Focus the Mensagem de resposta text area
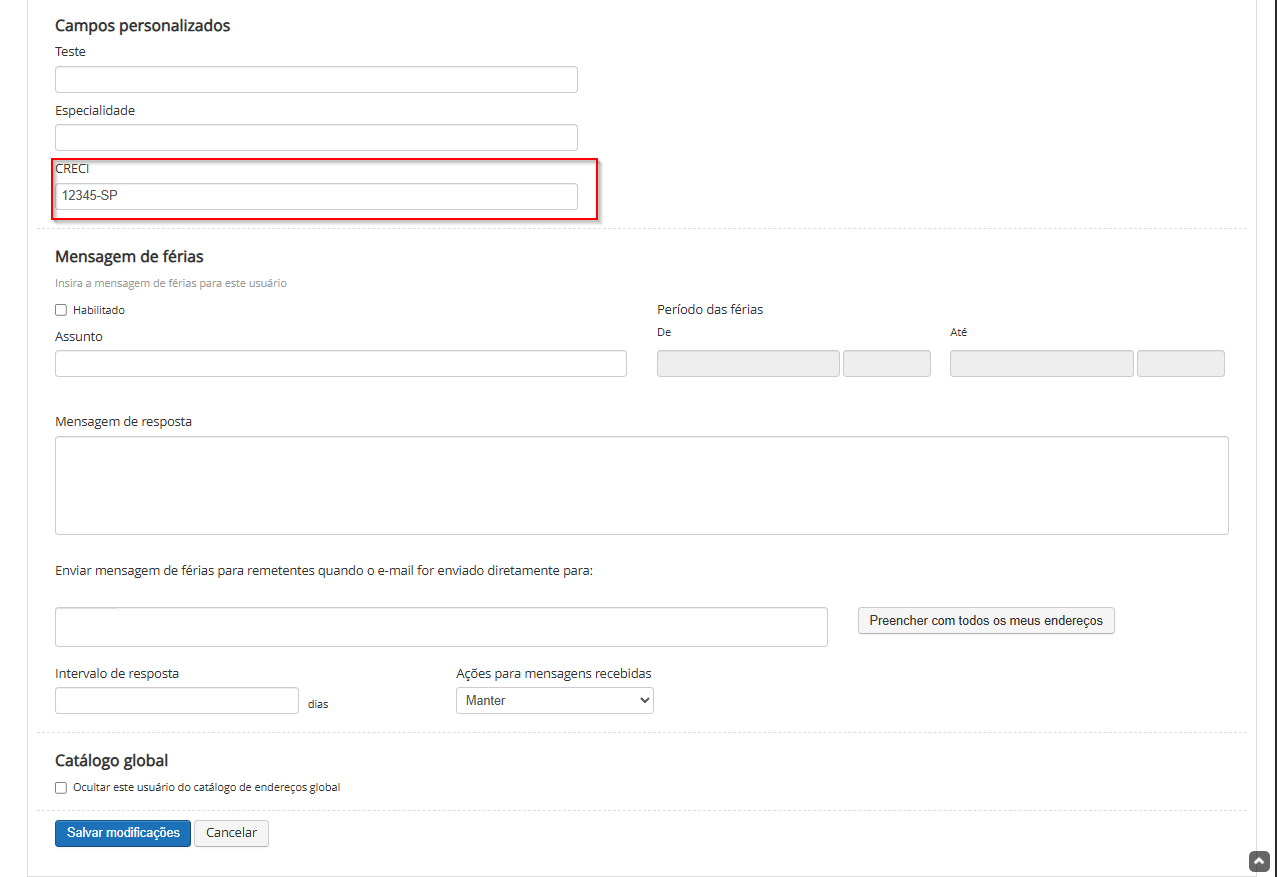The width and height of the screenshot is (1277, 877). coord(641,485)
